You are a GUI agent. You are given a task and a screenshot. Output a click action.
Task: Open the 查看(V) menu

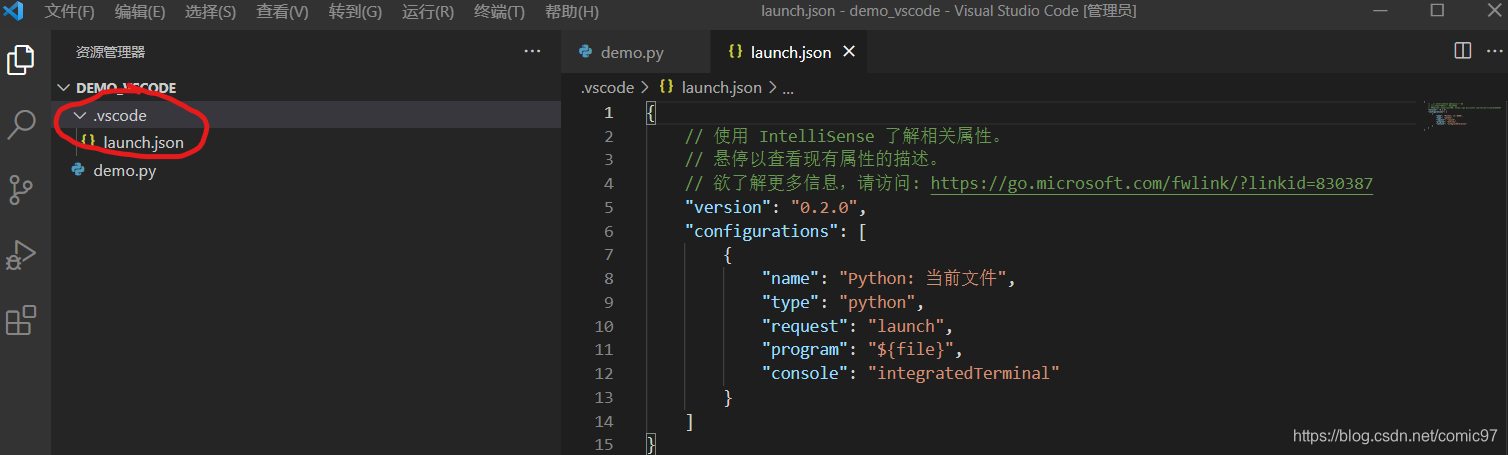click(282, 12)
